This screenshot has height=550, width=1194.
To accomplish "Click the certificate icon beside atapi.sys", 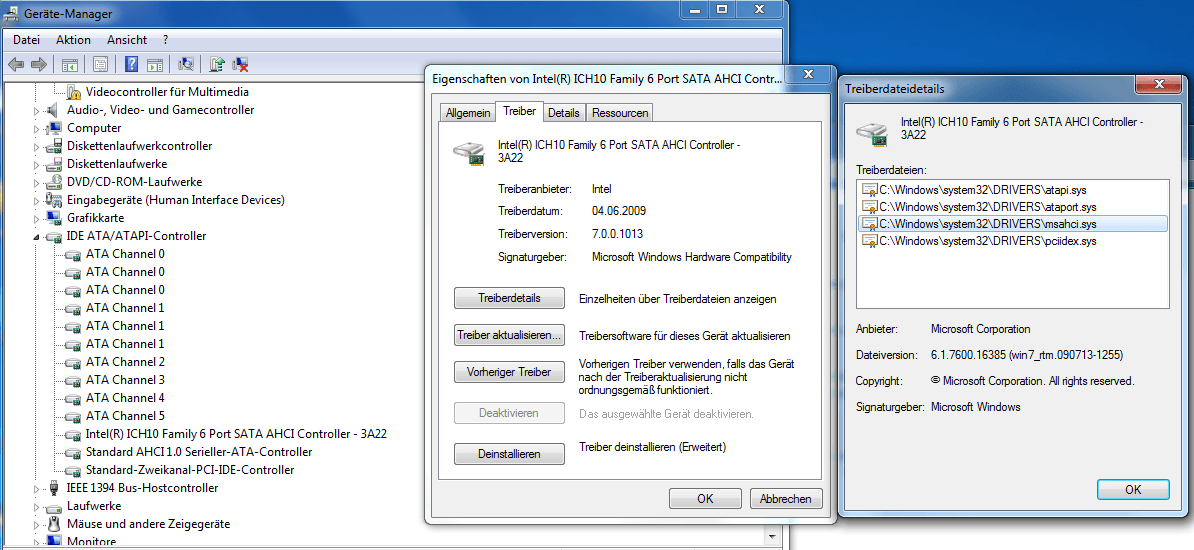I will click(870, 189).
